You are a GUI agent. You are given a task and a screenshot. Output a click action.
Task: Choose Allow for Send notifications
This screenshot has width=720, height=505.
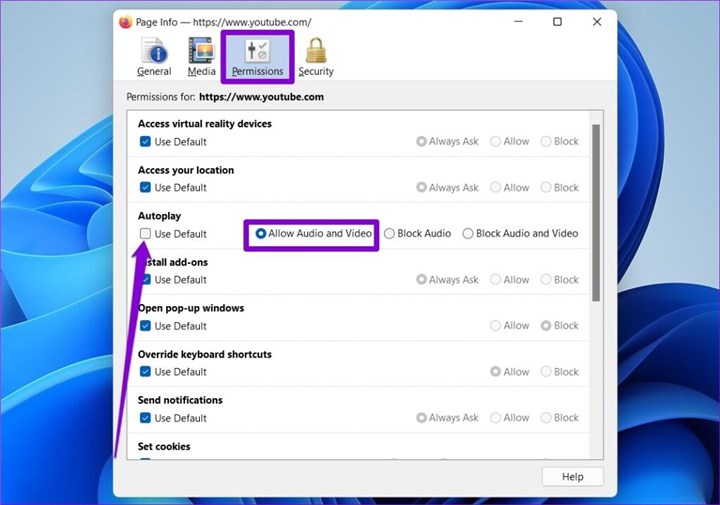click(x=495, y=418)
